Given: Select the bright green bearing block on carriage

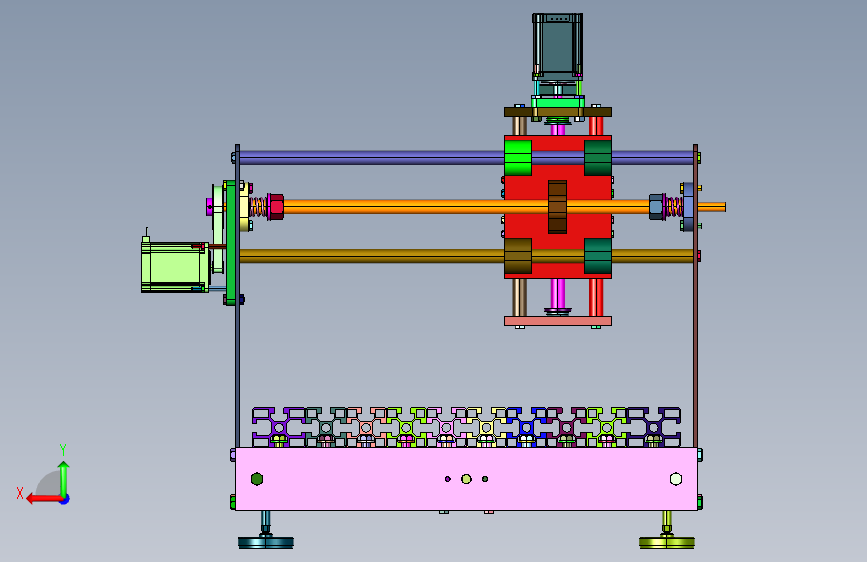Looking at the screenshot, I should click(x=518, y=158).
